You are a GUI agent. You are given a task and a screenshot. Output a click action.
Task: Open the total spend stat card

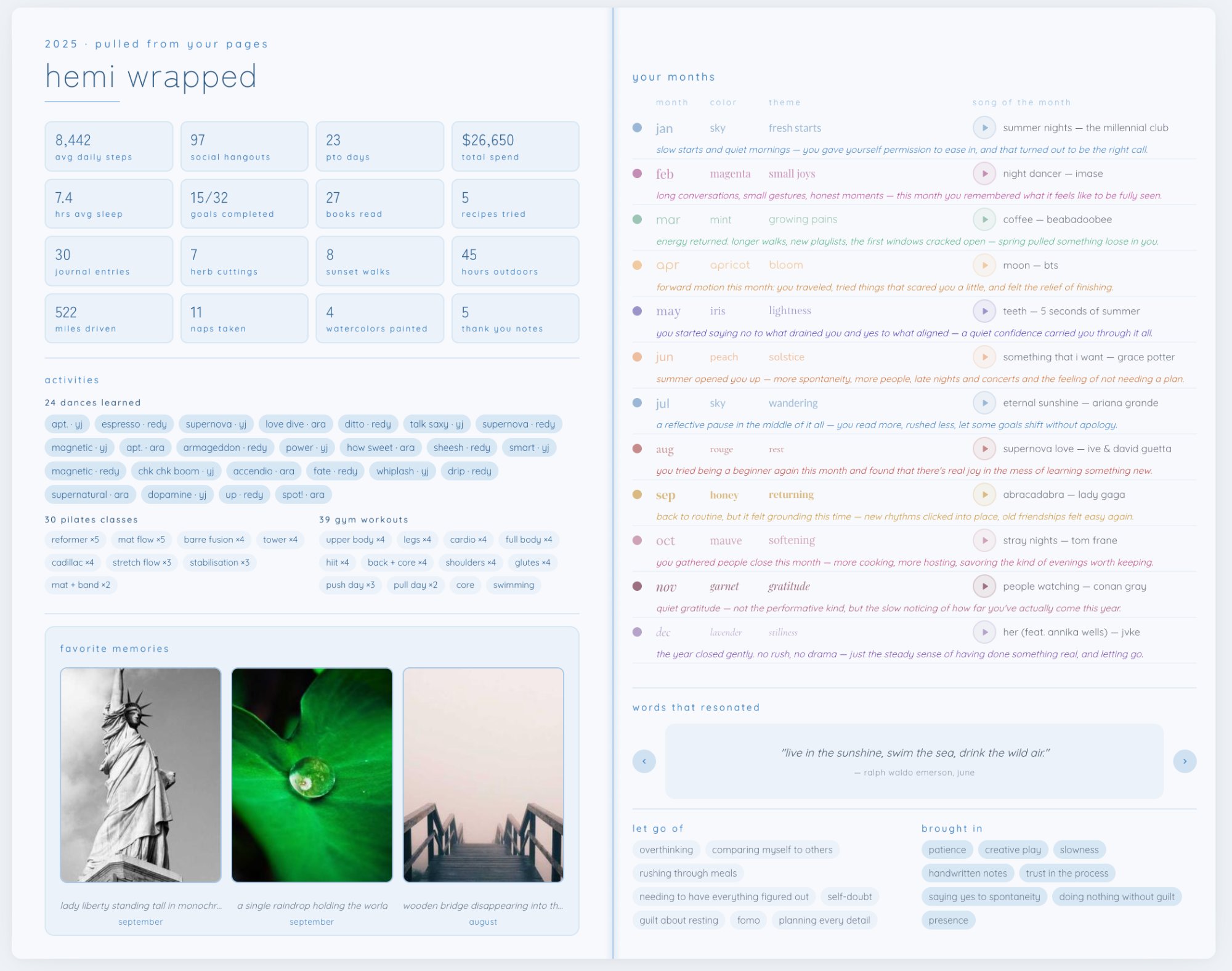click(x=515, y=147)
